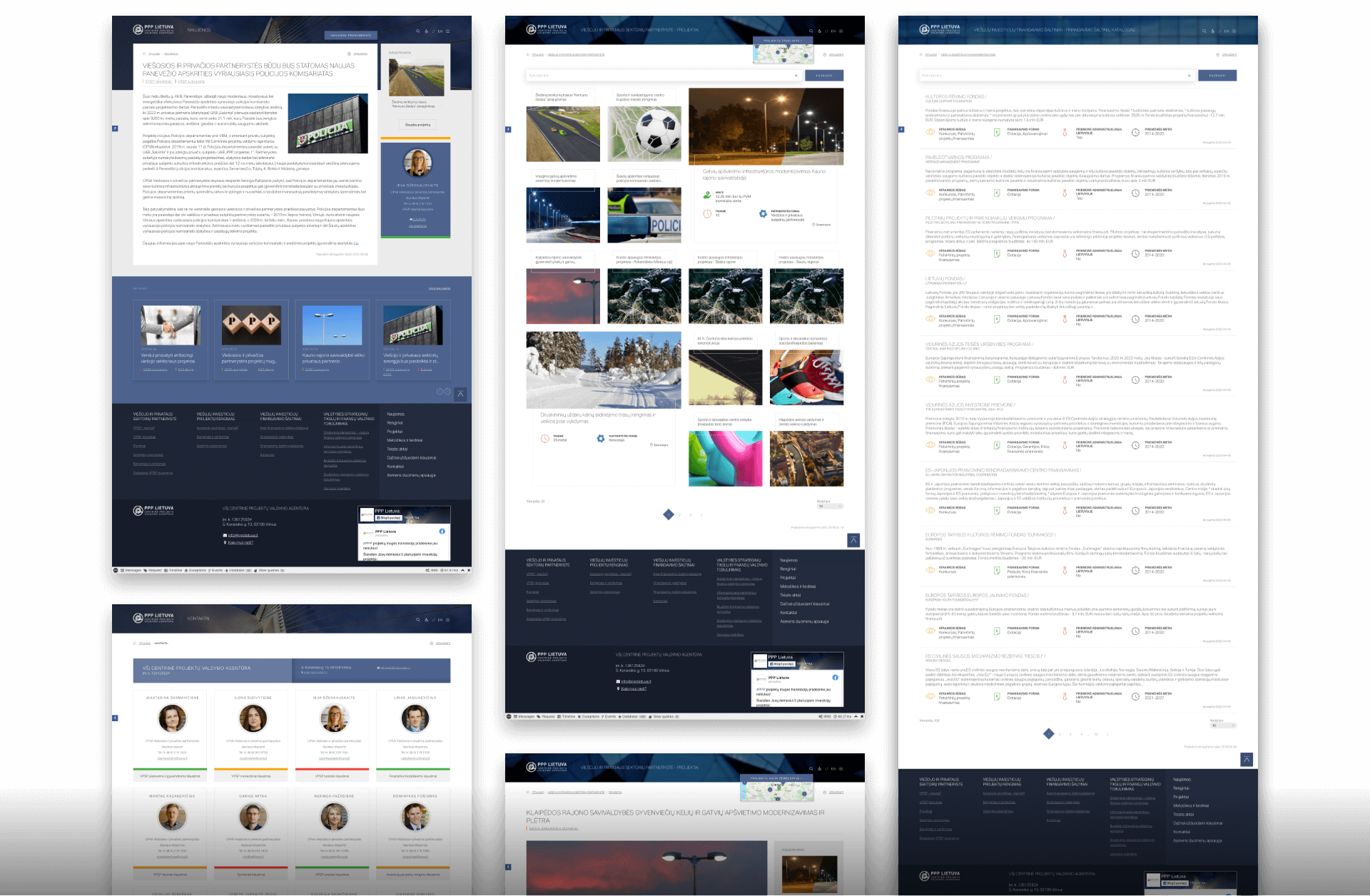Open Teisės aktai link in news page footer

pyautogui.click(x=397, y=449)
